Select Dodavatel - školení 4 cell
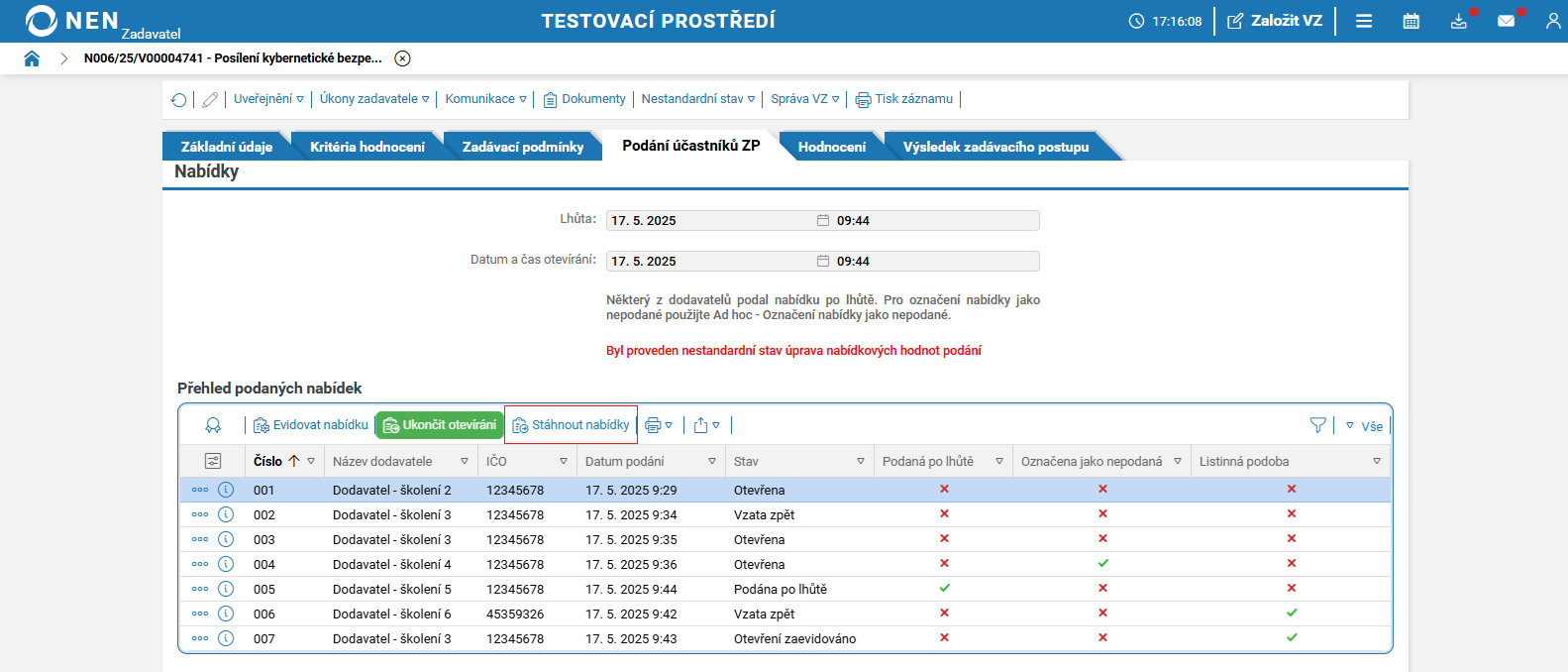This screenshot has width=1568, height=672. (x=392, y=565)
